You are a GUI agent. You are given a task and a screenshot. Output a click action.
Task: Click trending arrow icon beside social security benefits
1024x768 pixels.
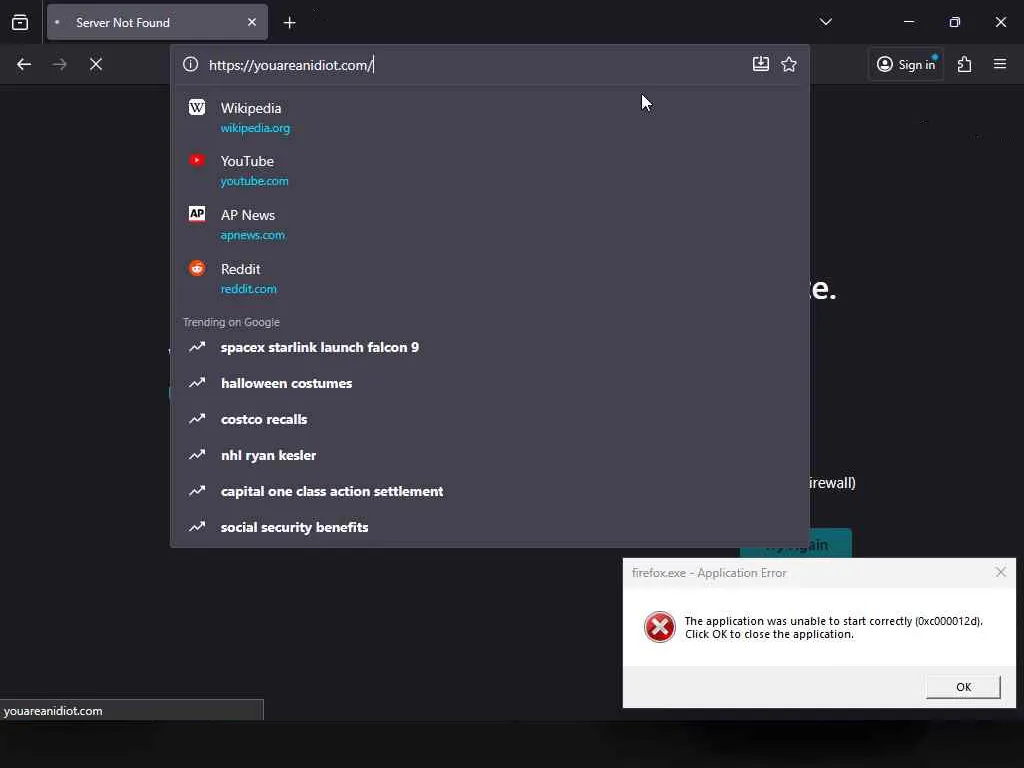pyautogui.click(x=197, y=526)
